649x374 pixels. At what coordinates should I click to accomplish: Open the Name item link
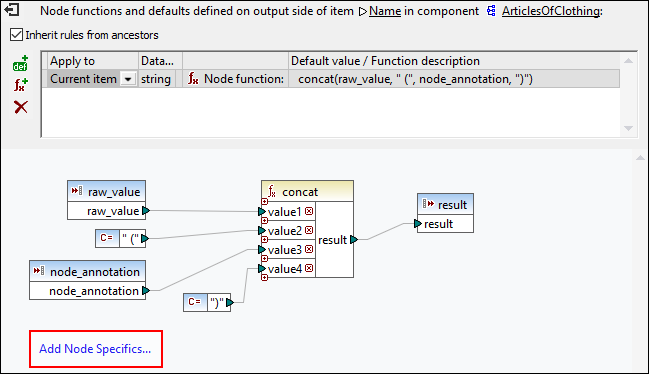pos(385,11)
